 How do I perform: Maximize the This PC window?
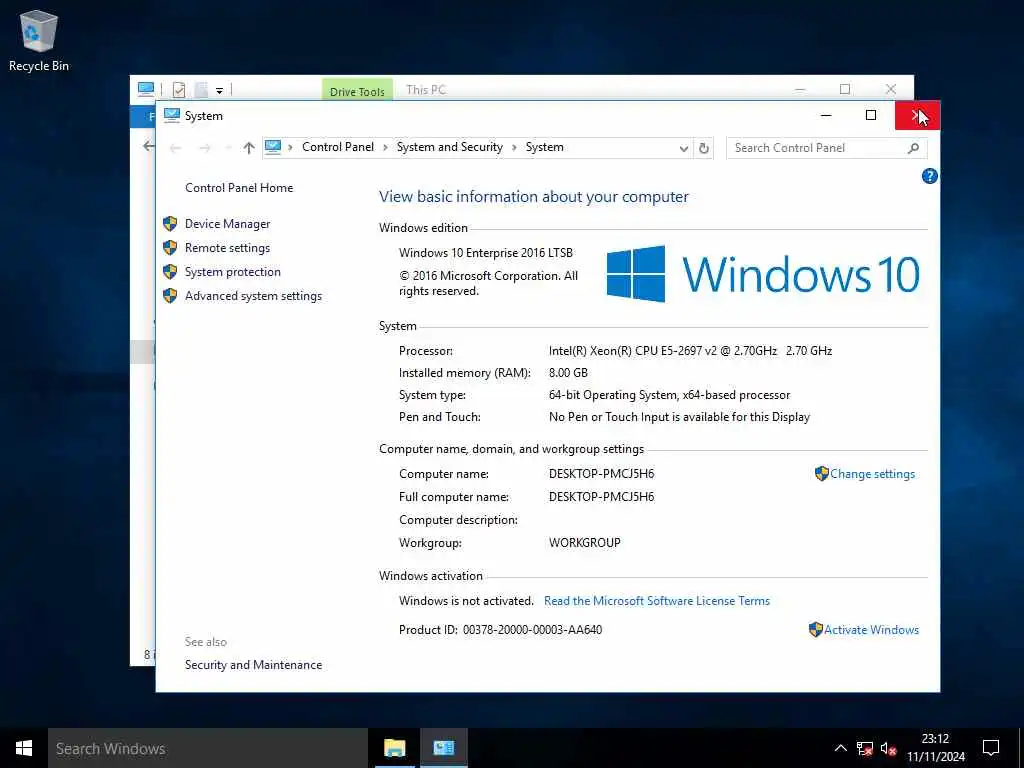pos(845,89)
